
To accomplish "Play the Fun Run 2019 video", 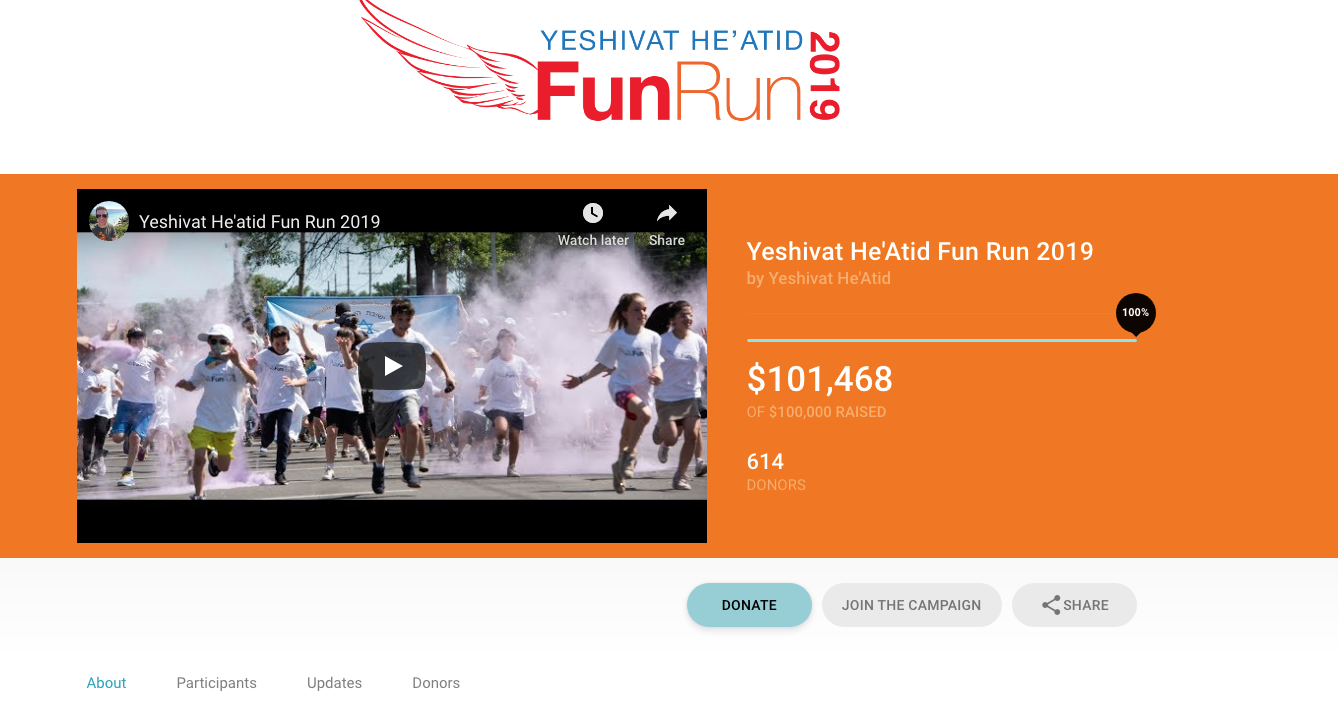I will 392,366.
